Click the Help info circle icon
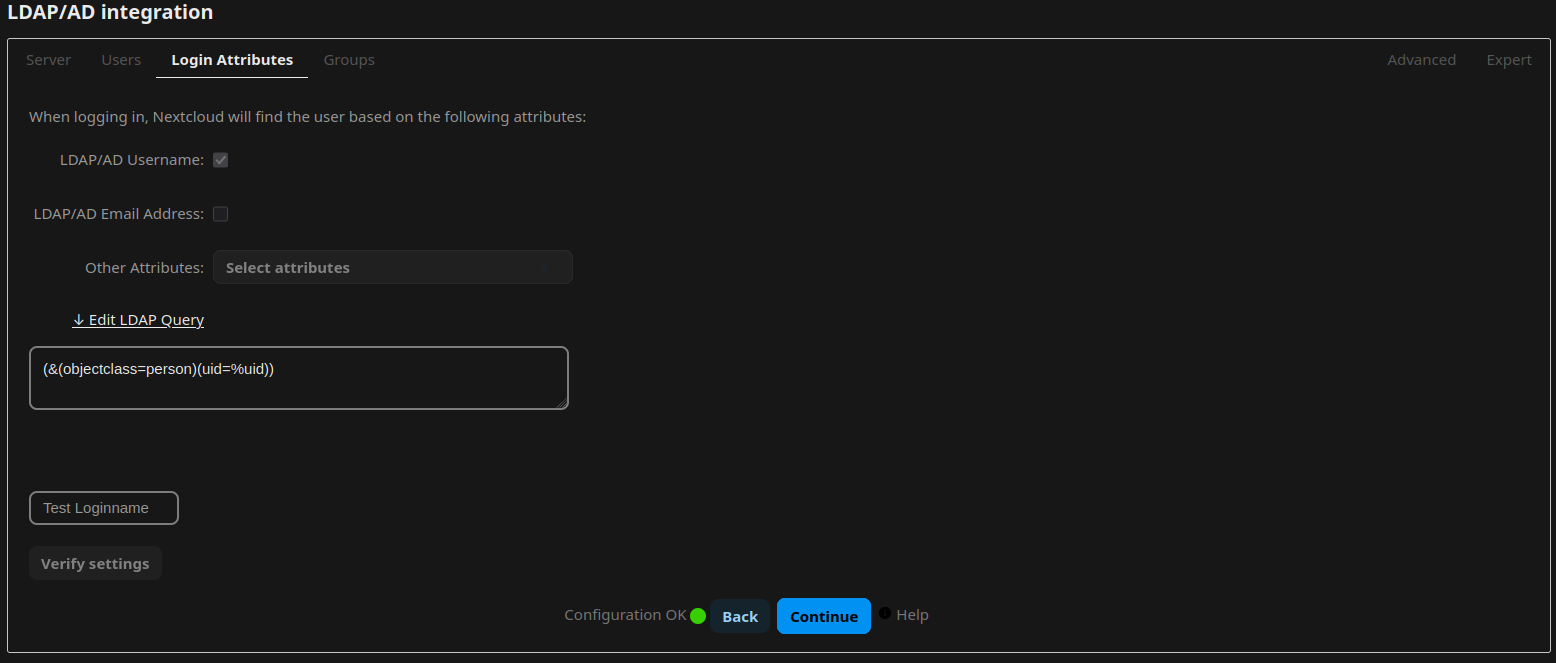This screenshot has width=1556, height=663. pos(884,615)
